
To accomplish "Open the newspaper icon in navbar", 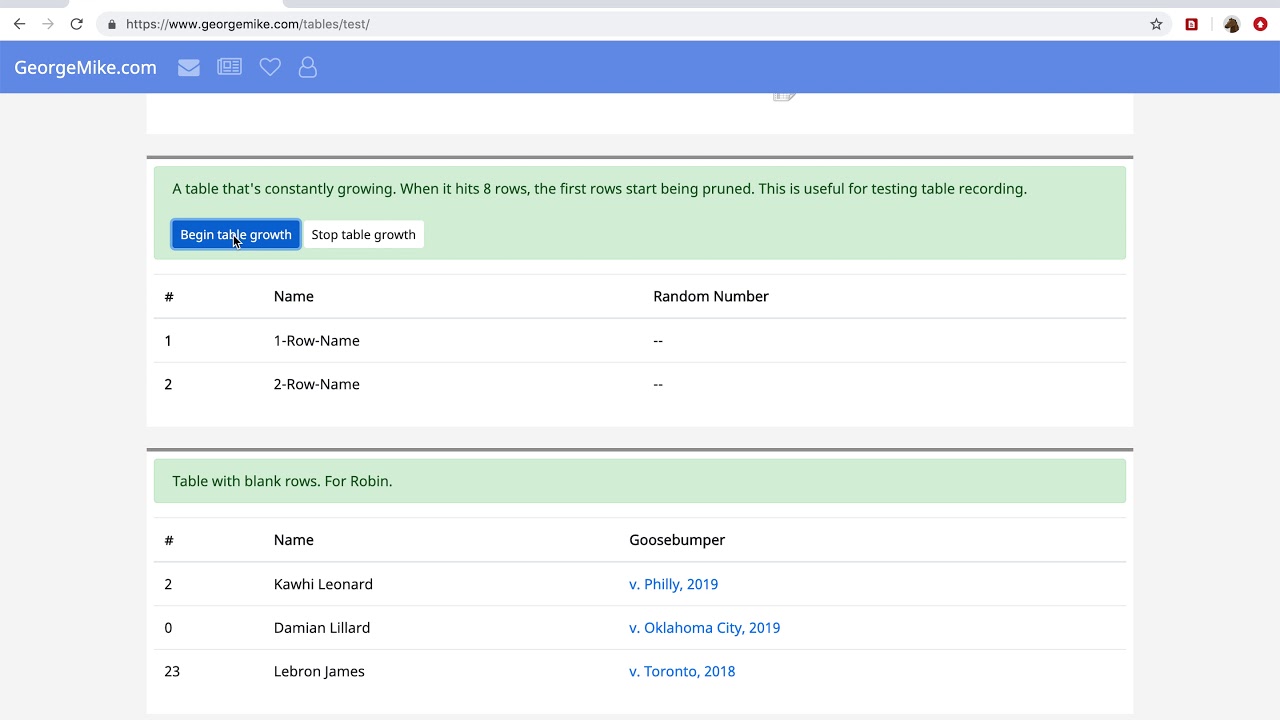I will 230,67.
